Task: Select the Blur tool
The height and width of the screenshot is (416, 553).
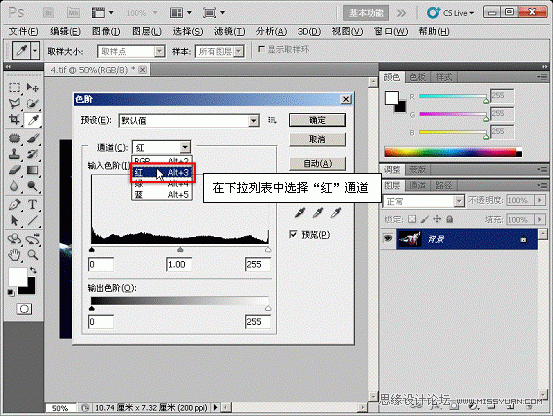Action: point(14,186)
